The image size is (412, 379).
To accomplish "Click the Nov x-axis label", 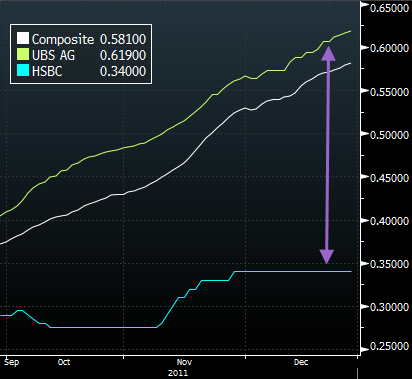I will pos(184,362).
